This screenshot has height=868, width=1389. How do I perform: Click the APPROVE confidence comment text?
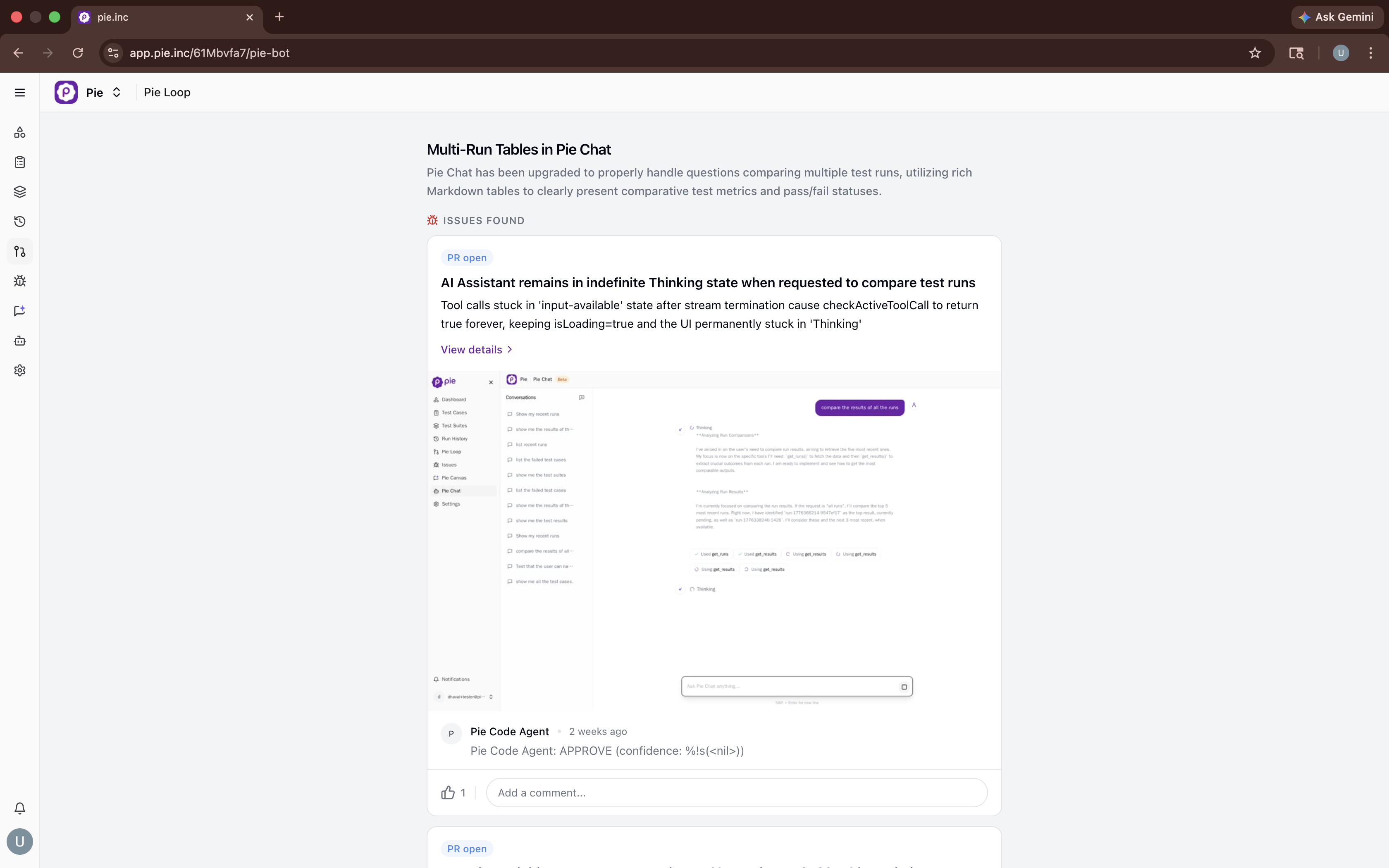pyautogui.click(x=607, y=751)
